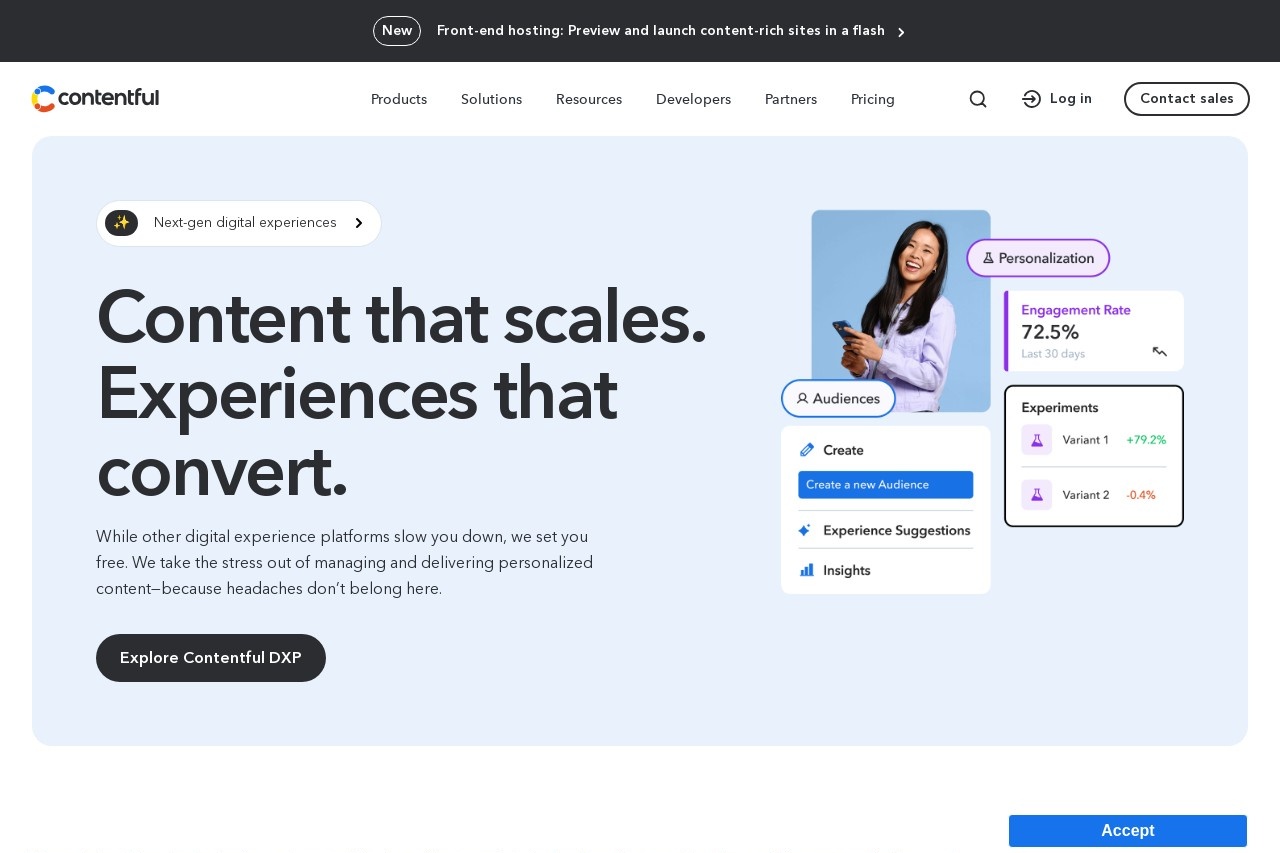Click the chevron after the announcement text
1280x853 pixels.
[x=901, y=32]
